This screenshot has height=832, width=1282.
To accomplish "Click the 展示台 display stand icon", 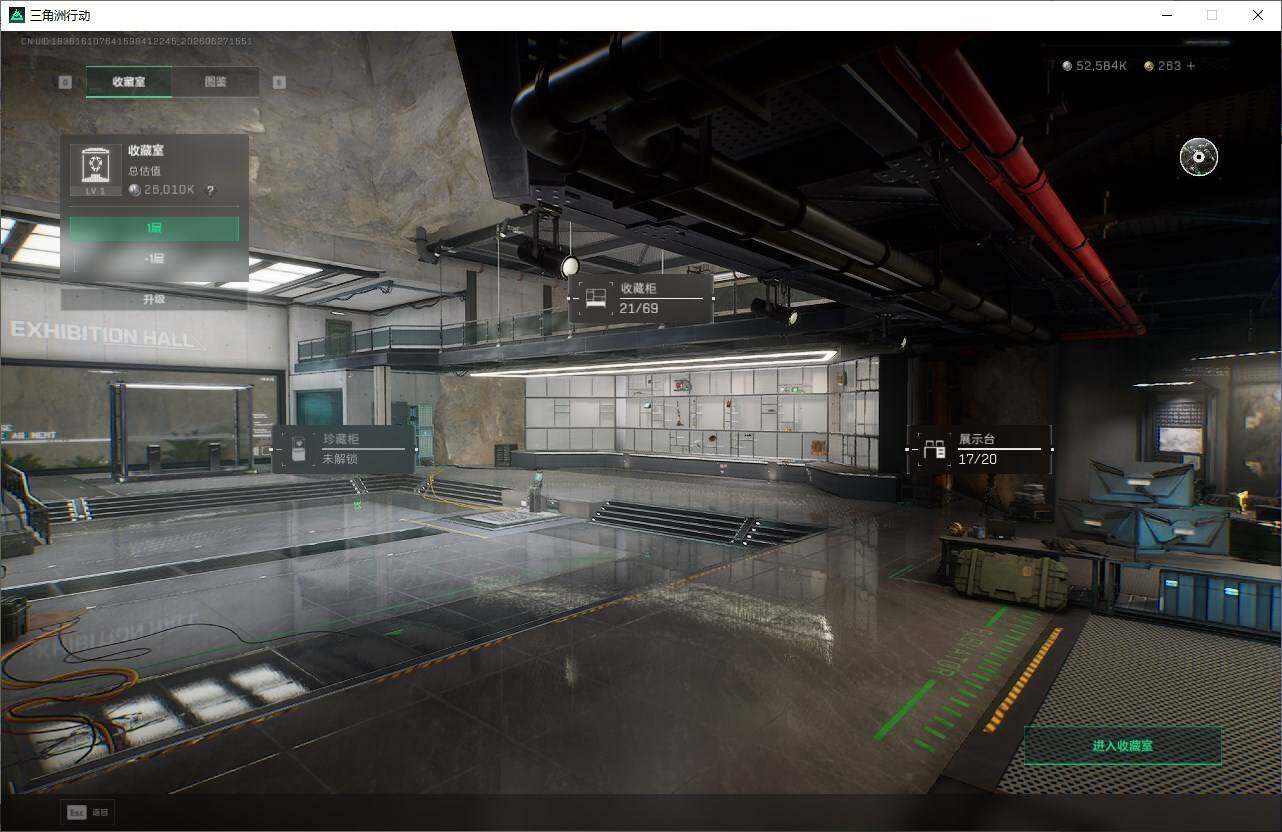I will pos(935,450).
